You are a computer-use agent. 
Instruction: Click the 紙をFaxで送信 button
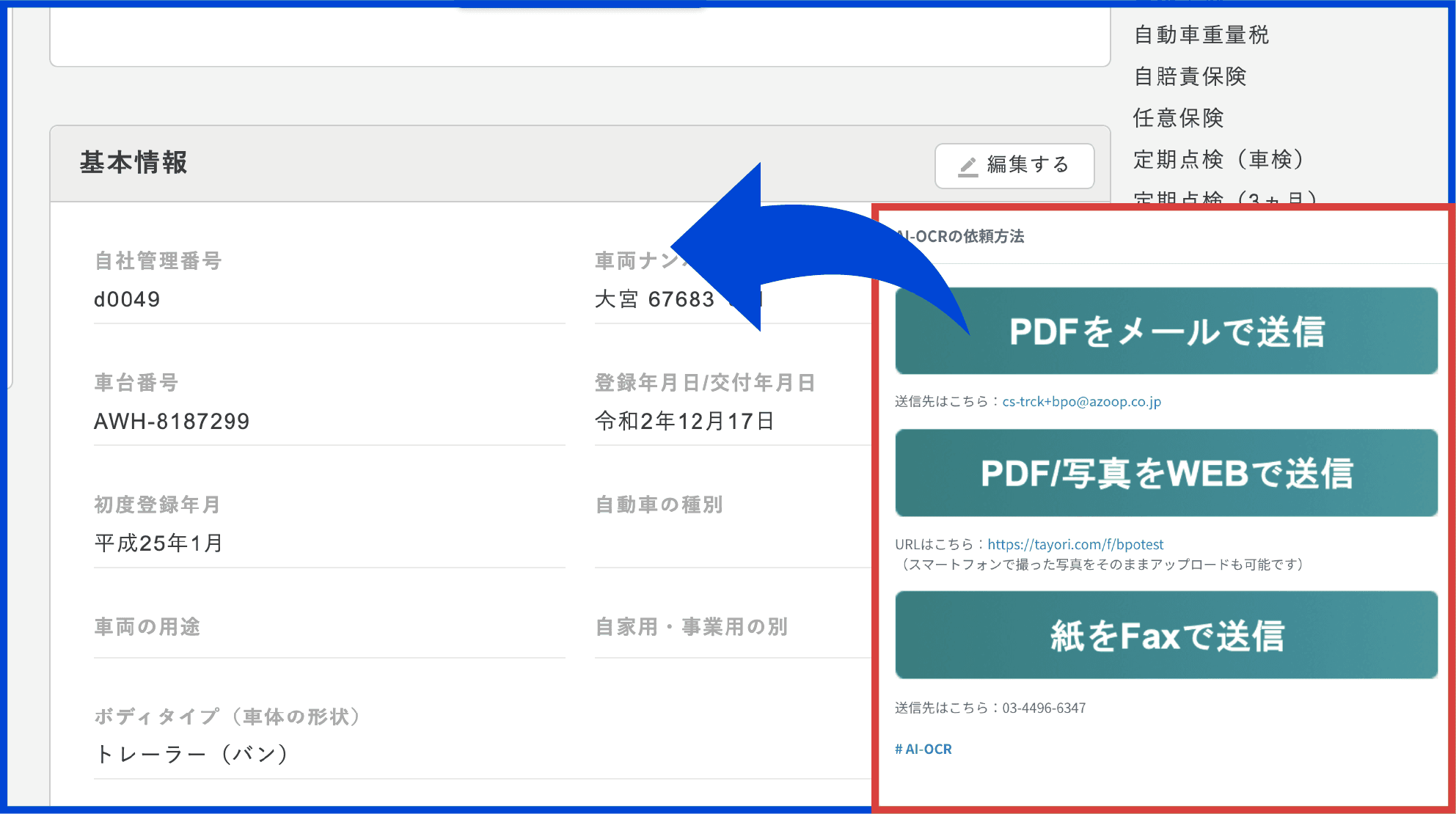click(1166, 635)
